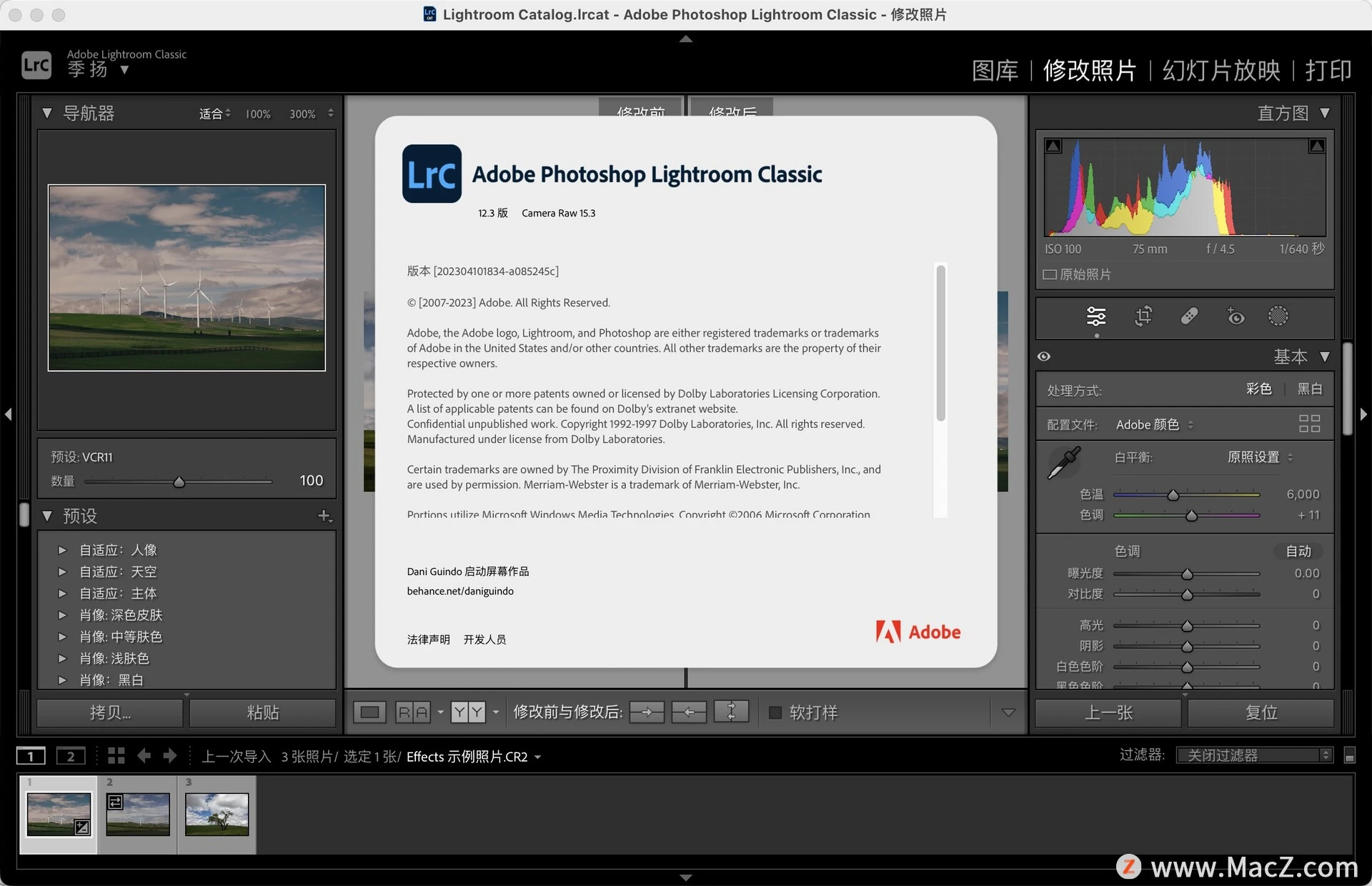Viewport: 1372px width, 886px height.
Task: Toggle the filter lock switch
Action: click(1349, 756)
